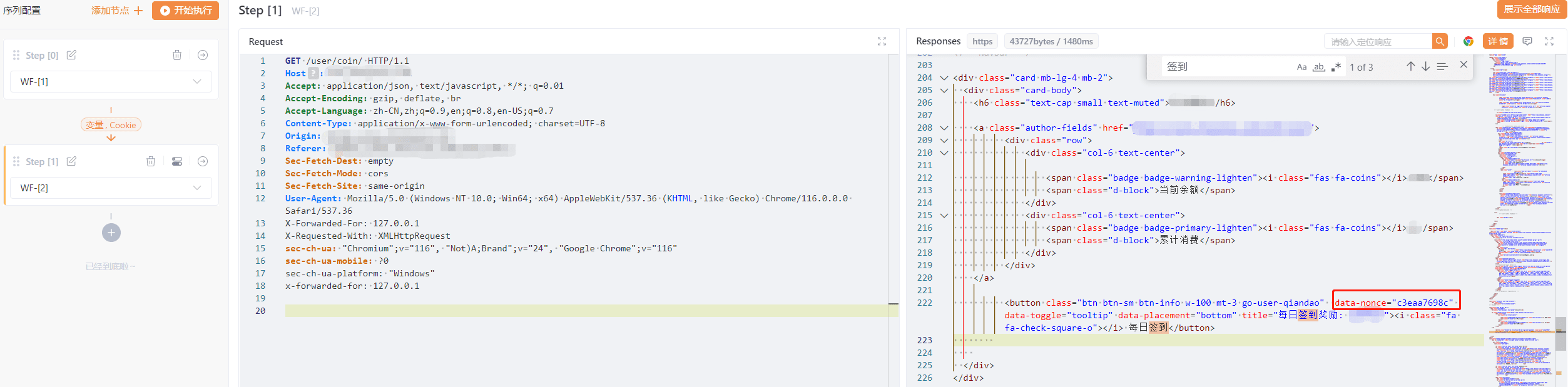
Task: Add a new step with plus circle
Action: tap(111, 233)
